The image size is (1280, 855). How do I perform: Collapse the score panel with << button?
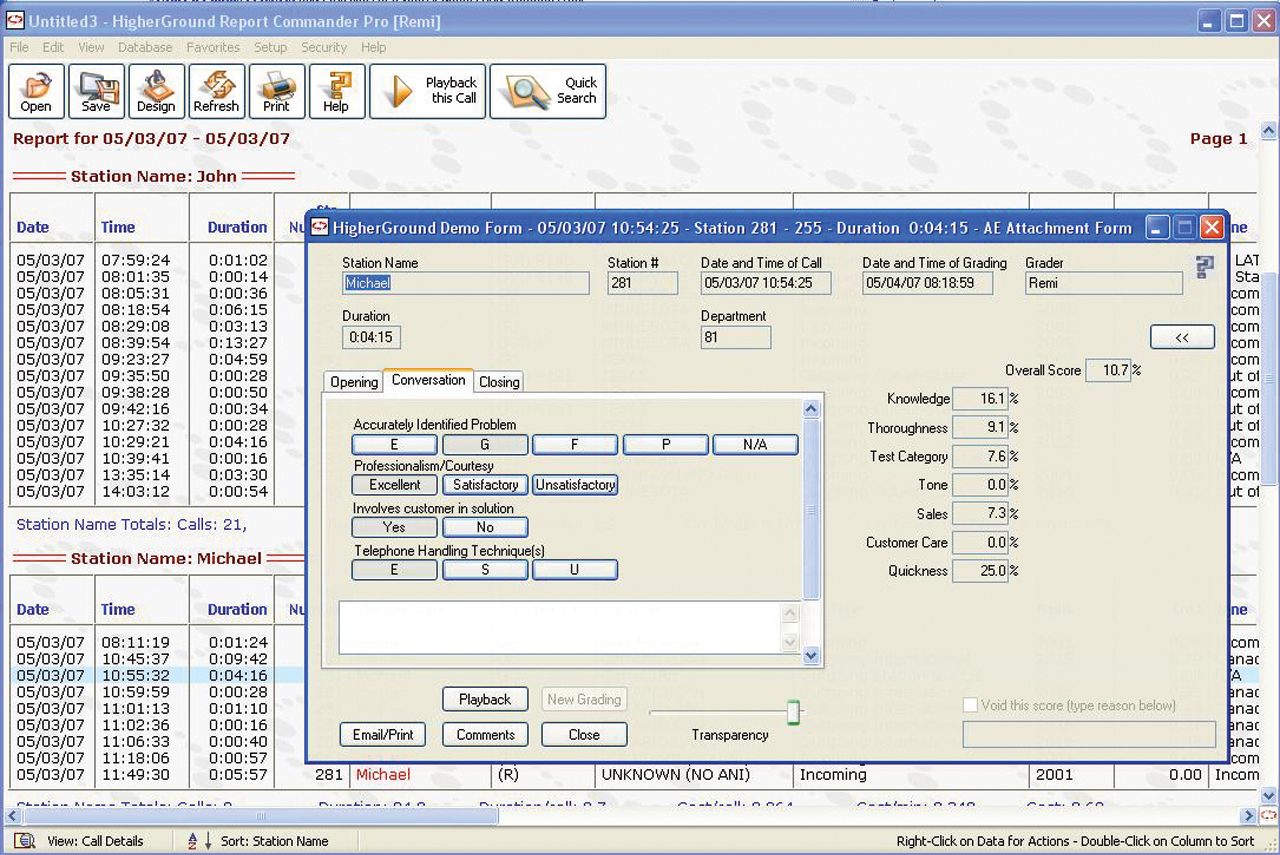[1182, 338]
